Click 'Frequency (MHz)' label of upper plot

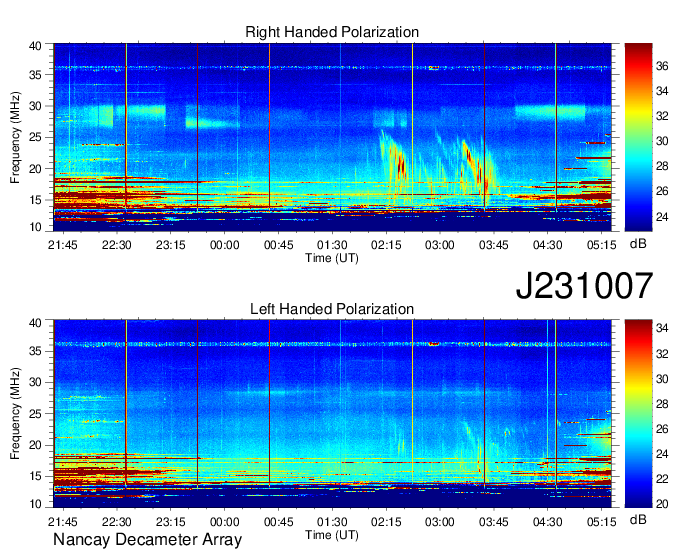(x=16, y=137)
